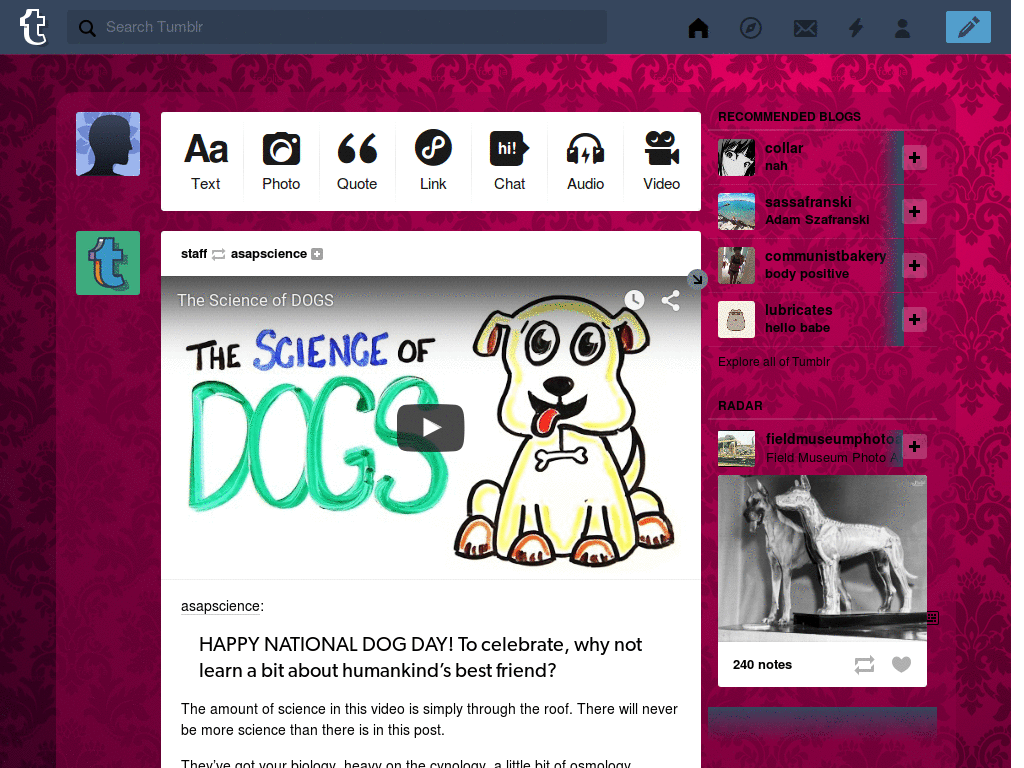Click the video pop-out arrow icon
This screenshot has height=768, width=1024.
[697, 280]
